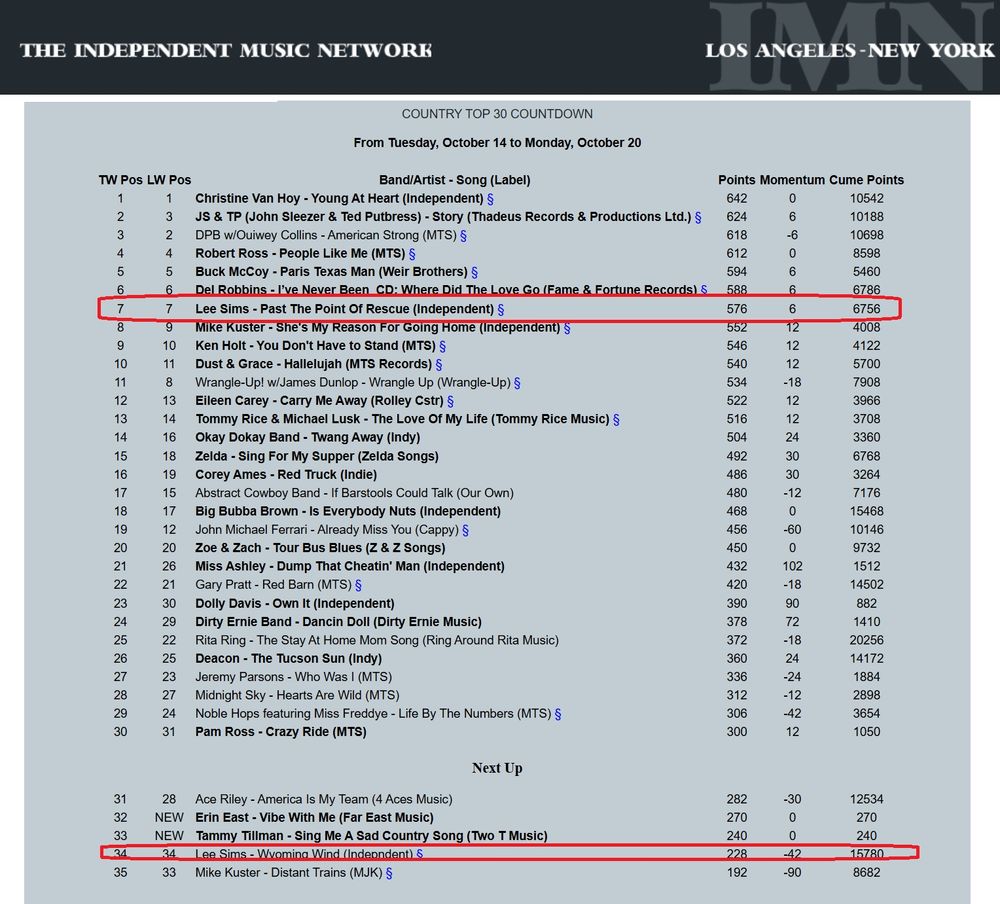Open § link beside Wrangle-Up! Wrangle Up
Image resolution: width=1000 pixels, height=904 pixels.
517,383
